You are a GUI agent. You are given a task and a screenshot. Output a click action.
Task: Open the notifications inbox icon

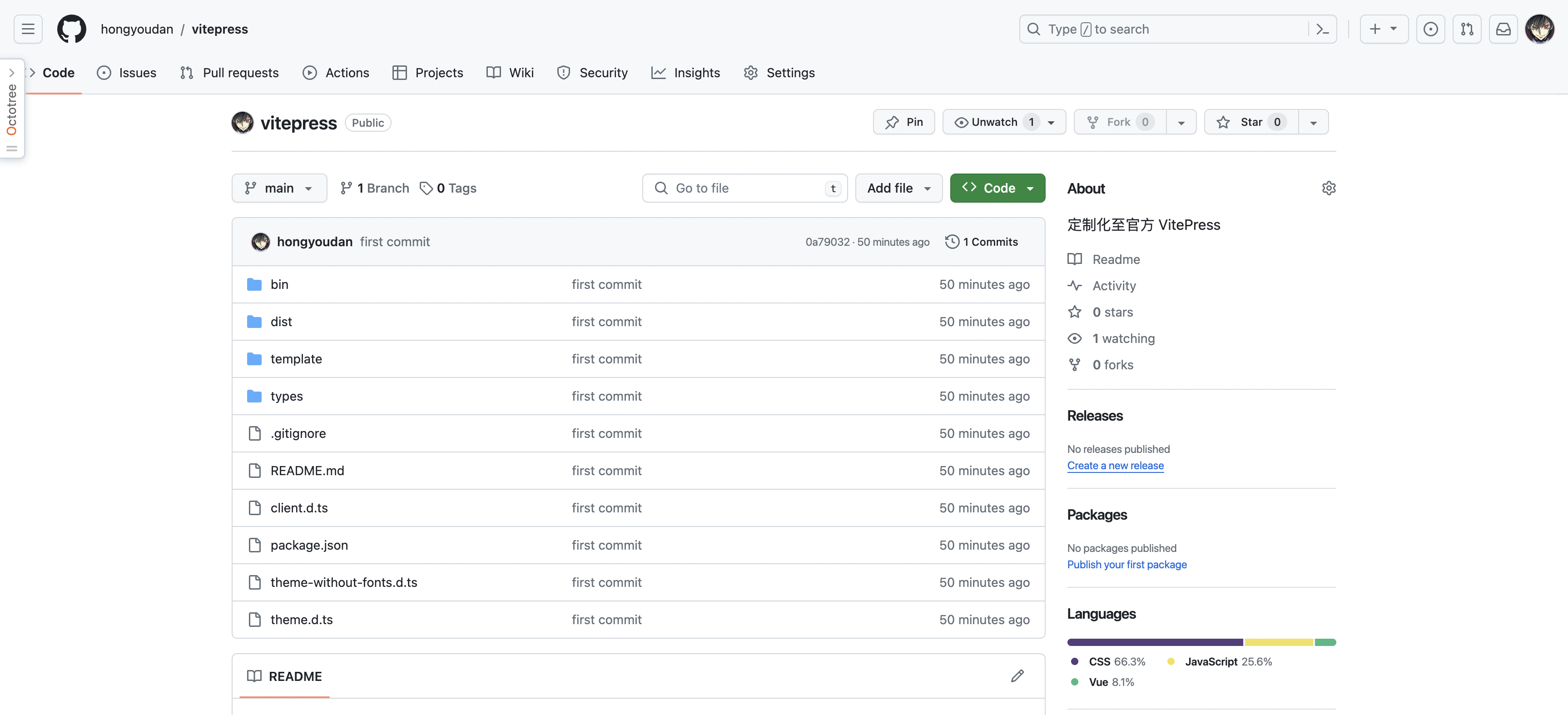pyautogui.click(x=1503, y=29)
